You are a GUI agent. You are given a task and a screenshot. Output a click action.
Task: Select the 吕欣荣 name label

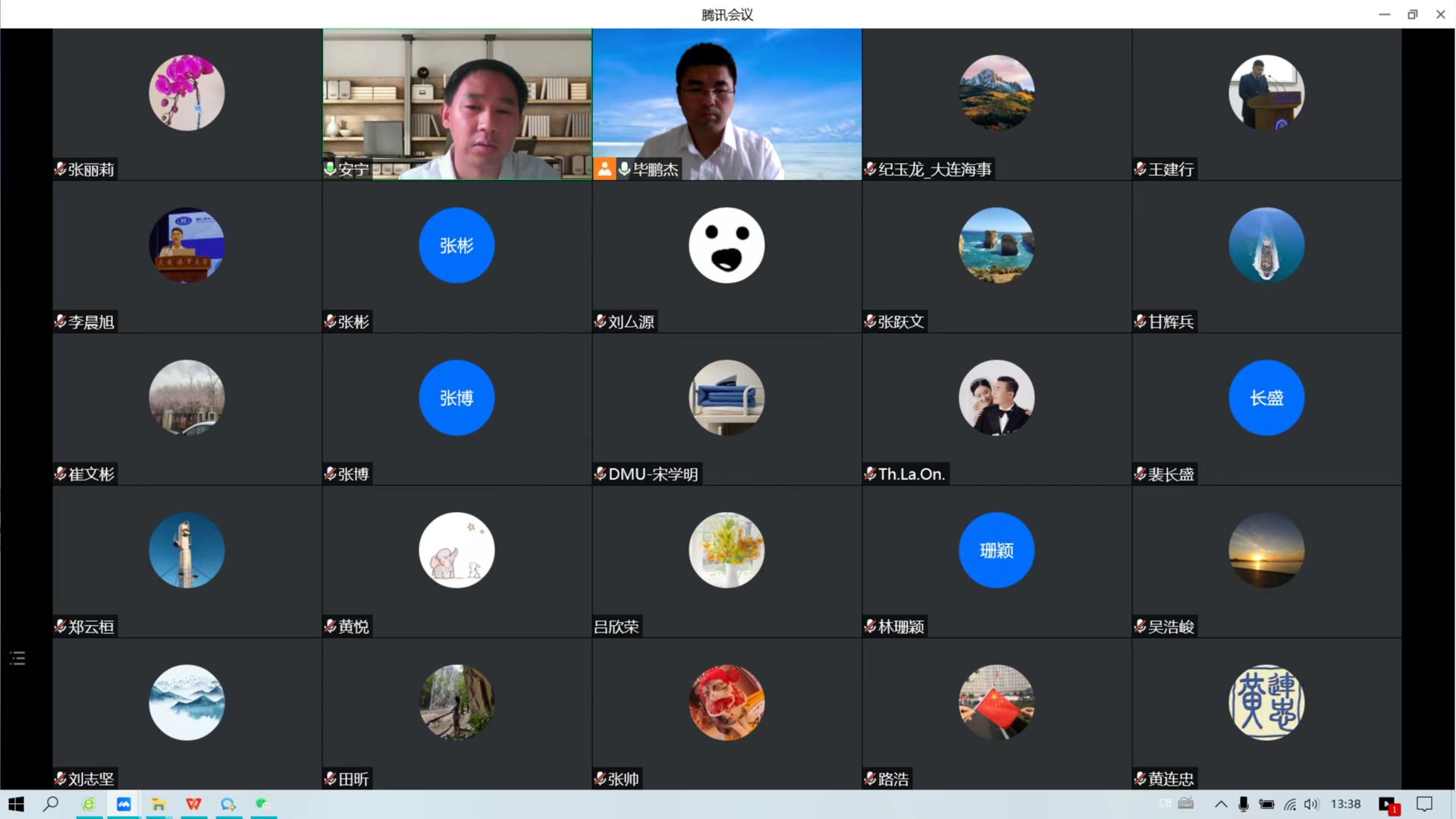(616, 626)
